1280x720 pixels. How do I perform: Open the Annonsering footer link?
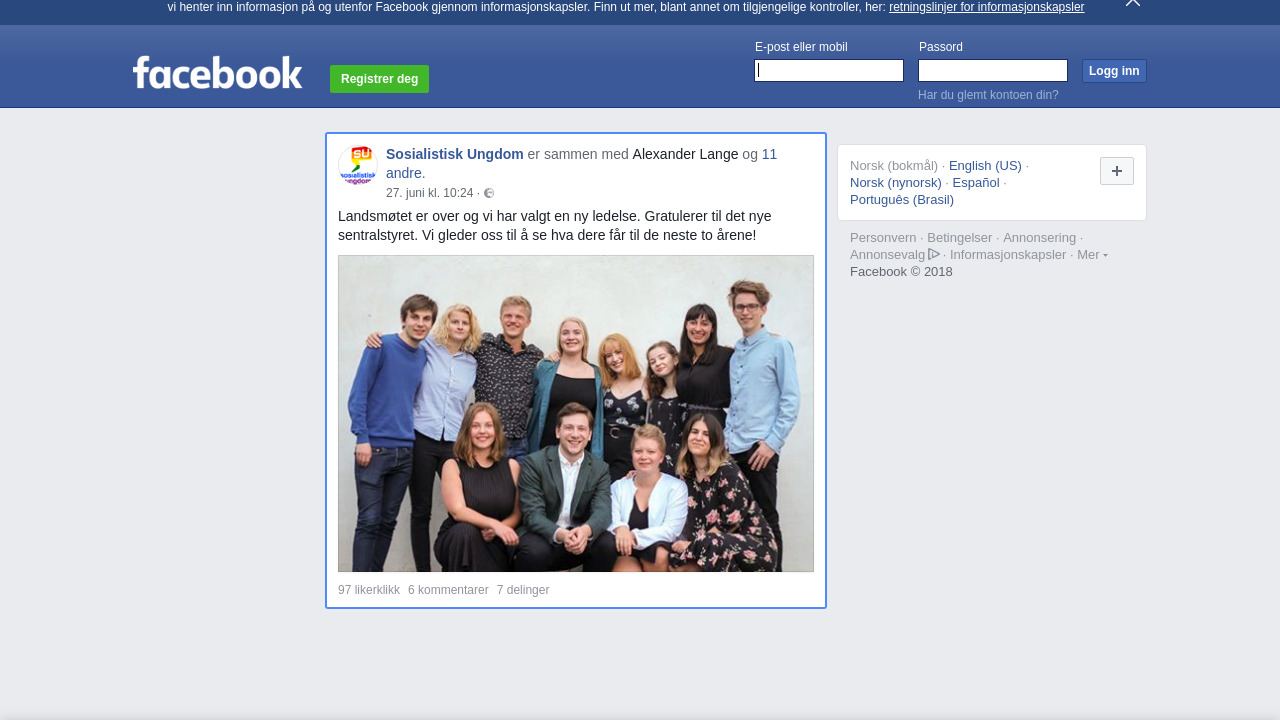(x=1040, y=238)
